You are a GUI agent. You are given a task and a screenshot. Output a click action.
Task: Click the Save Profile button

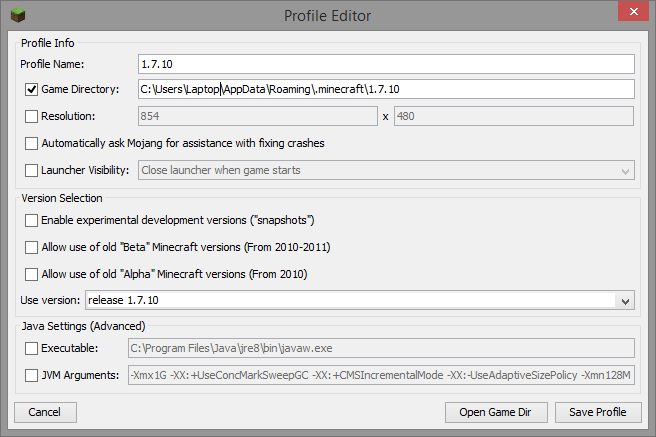tap(598, 412)
